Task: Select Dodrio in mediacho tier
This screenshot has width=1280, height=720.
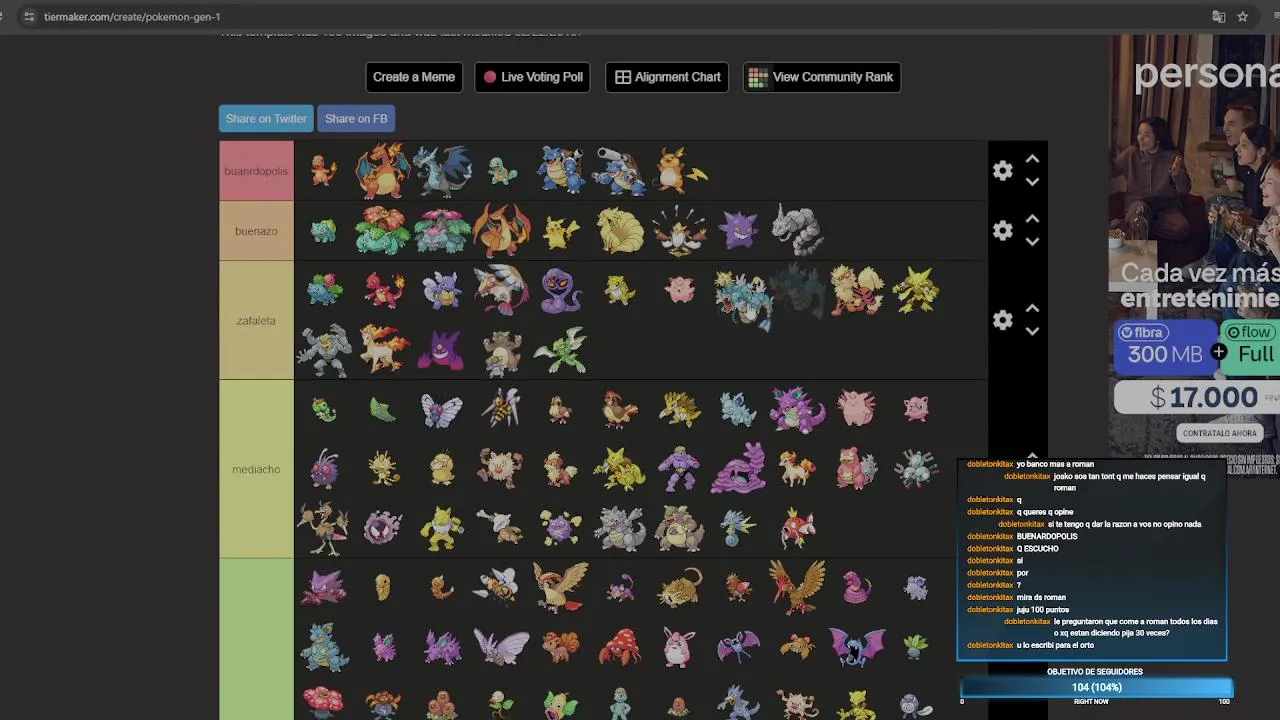Action: pyautogui.click(x=322, y=528)
